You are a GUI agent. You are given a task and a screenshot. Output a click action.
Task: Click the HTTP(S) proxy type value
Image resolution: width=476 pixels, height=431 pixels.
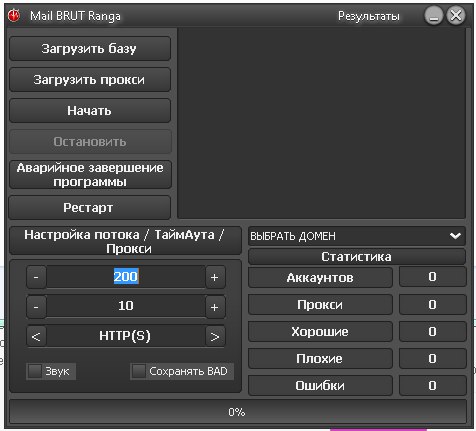[126, 336]
